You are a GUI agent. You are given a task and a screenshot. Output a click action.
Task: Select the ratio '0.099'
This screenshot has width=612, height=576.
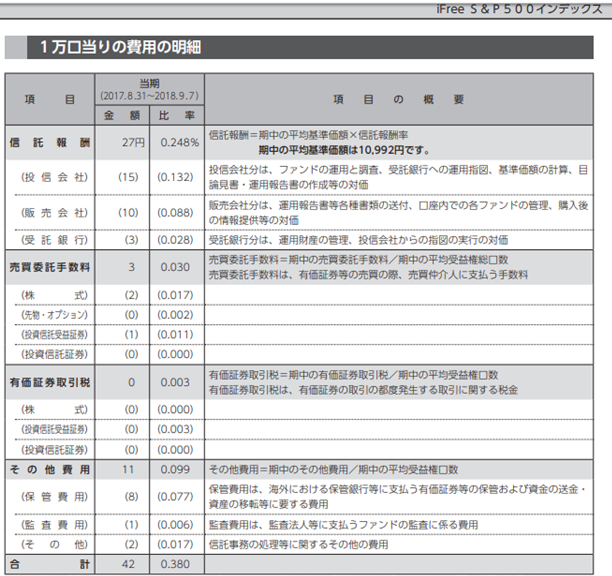pyautogui.click(x=175, y=469)
